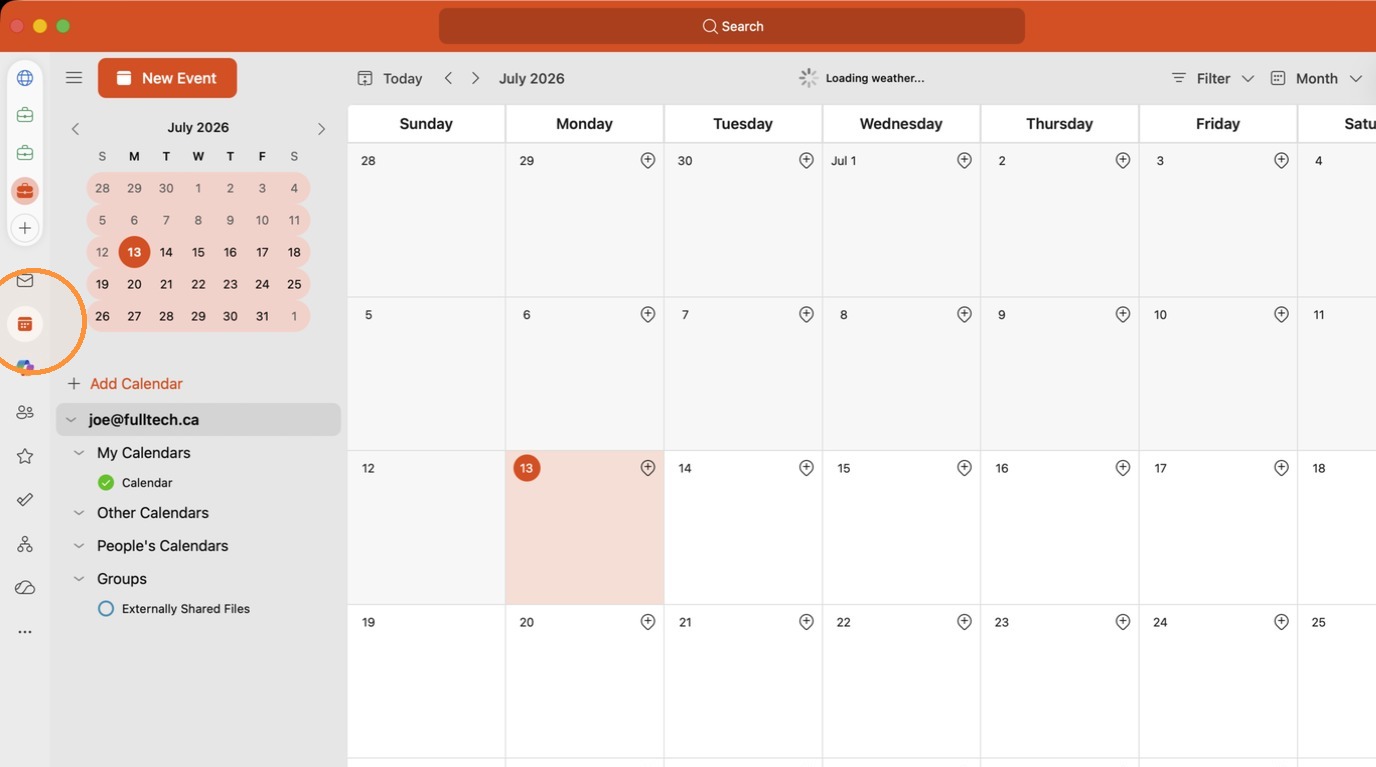Add event on Friday July 3

(x=1281, y=160)
